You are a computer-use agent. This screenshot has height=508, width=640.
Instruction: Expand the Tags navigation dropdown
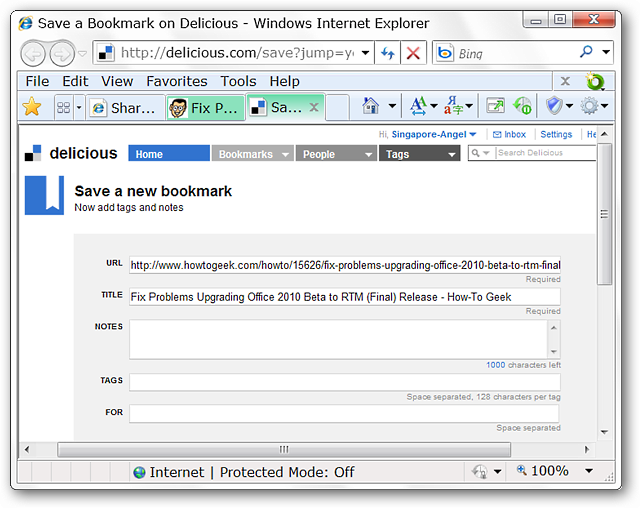click(x=451, y=155)
